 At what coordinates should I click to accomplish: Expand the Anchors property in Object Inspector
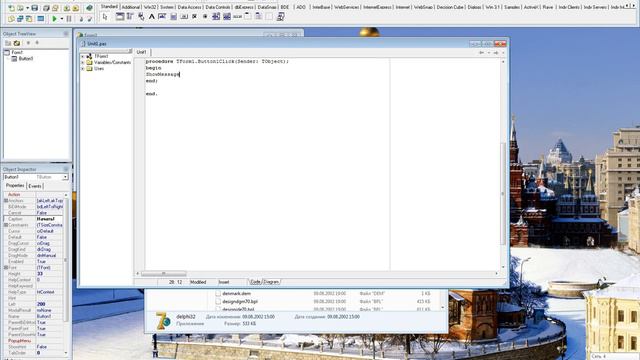[6, 200]
